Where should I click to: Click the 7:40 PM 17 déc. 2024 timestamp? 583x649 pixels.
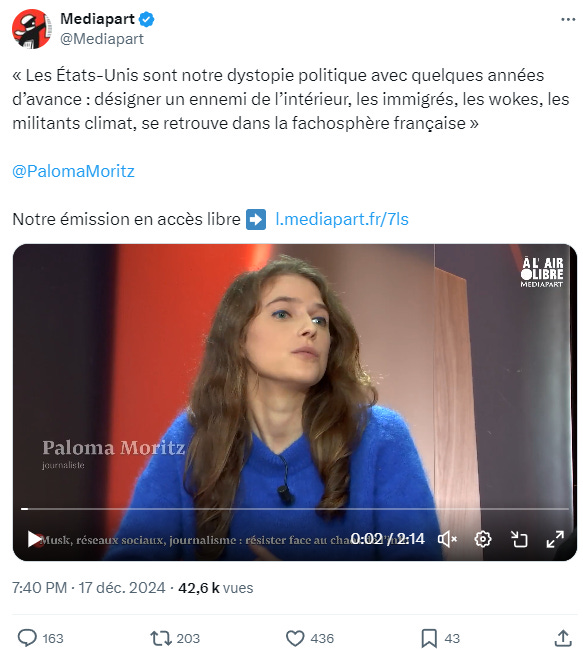point(89,587)
